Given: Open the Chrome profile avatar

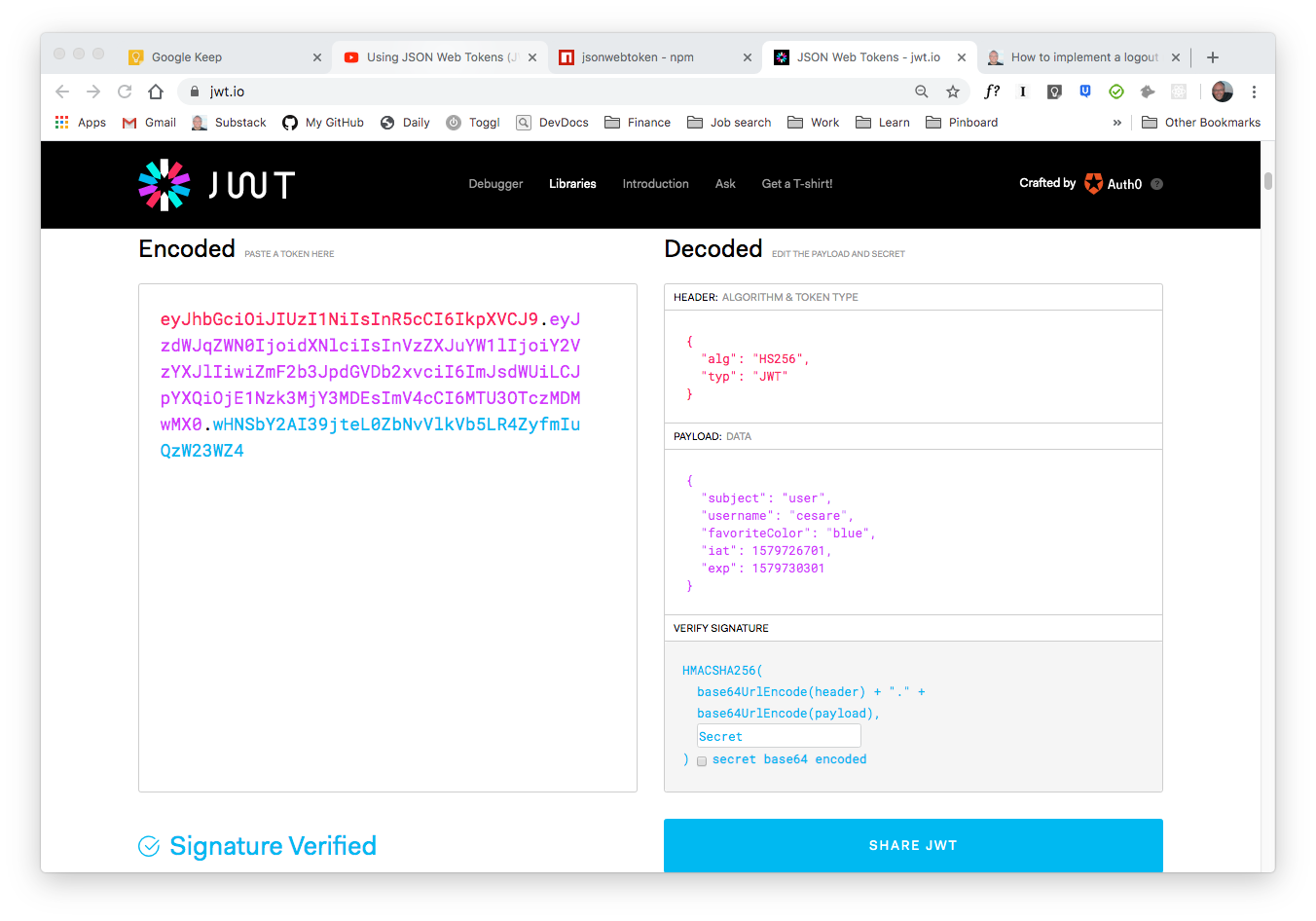Looking at the screenshot, I should (x=1223, y=92).
